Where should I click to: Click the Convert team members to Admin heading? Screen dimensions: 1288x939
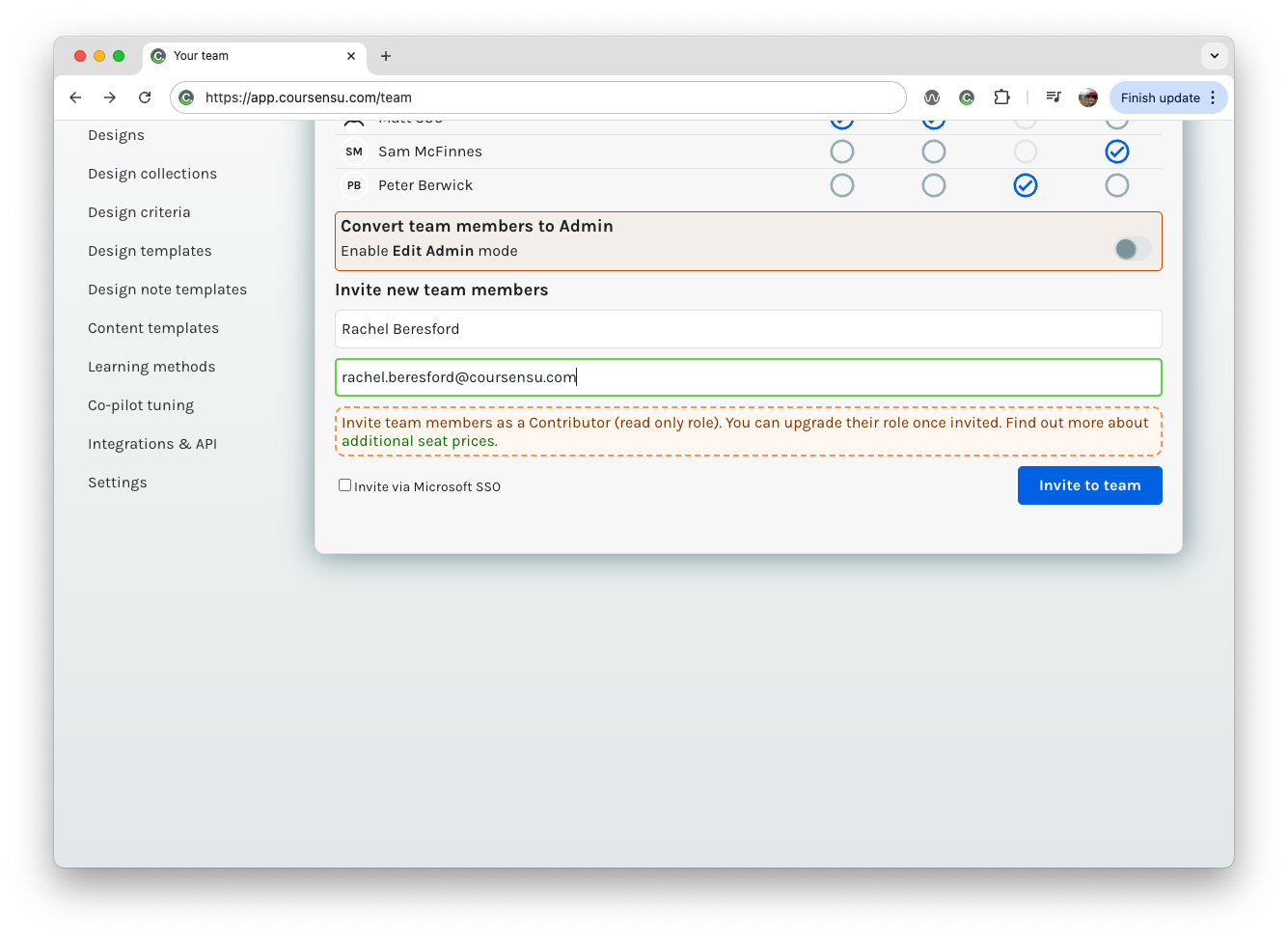click(x=477, y=226)
